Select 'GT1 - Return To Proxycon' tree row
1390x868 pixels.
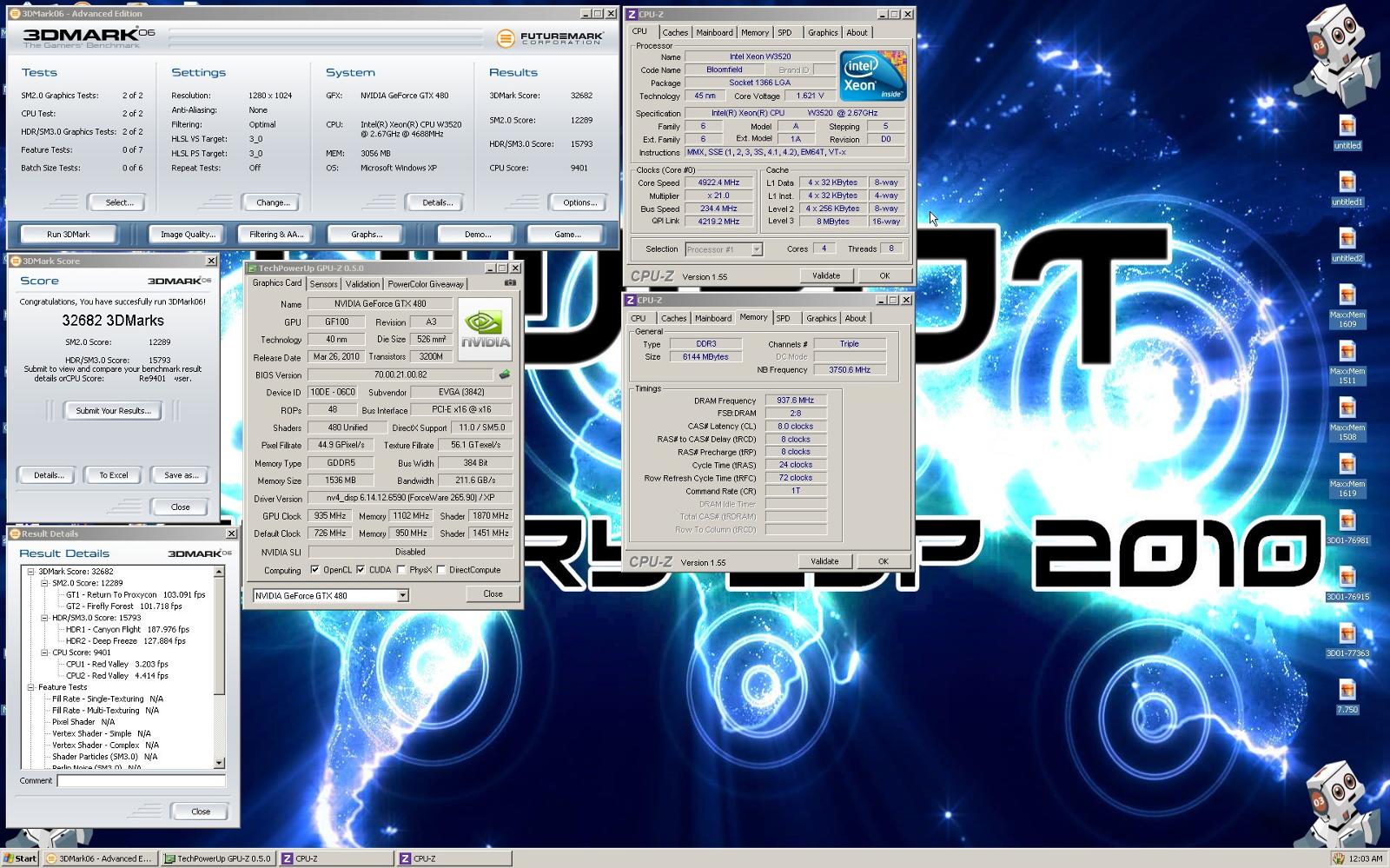pos(136,595)
